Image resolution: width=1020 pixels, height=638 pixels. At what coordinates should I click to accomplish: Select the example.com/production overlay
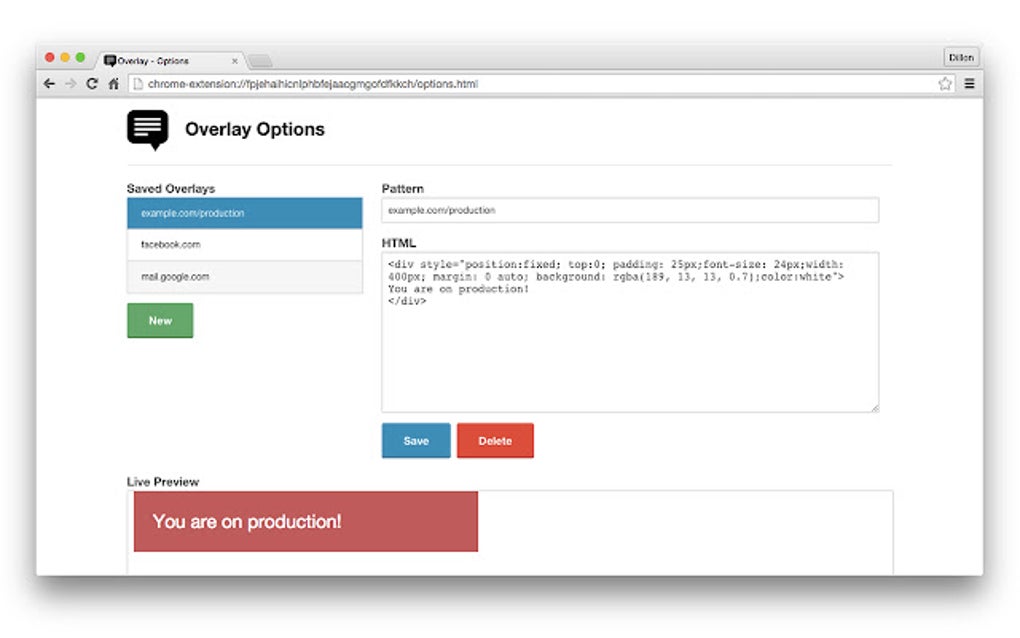244,213
